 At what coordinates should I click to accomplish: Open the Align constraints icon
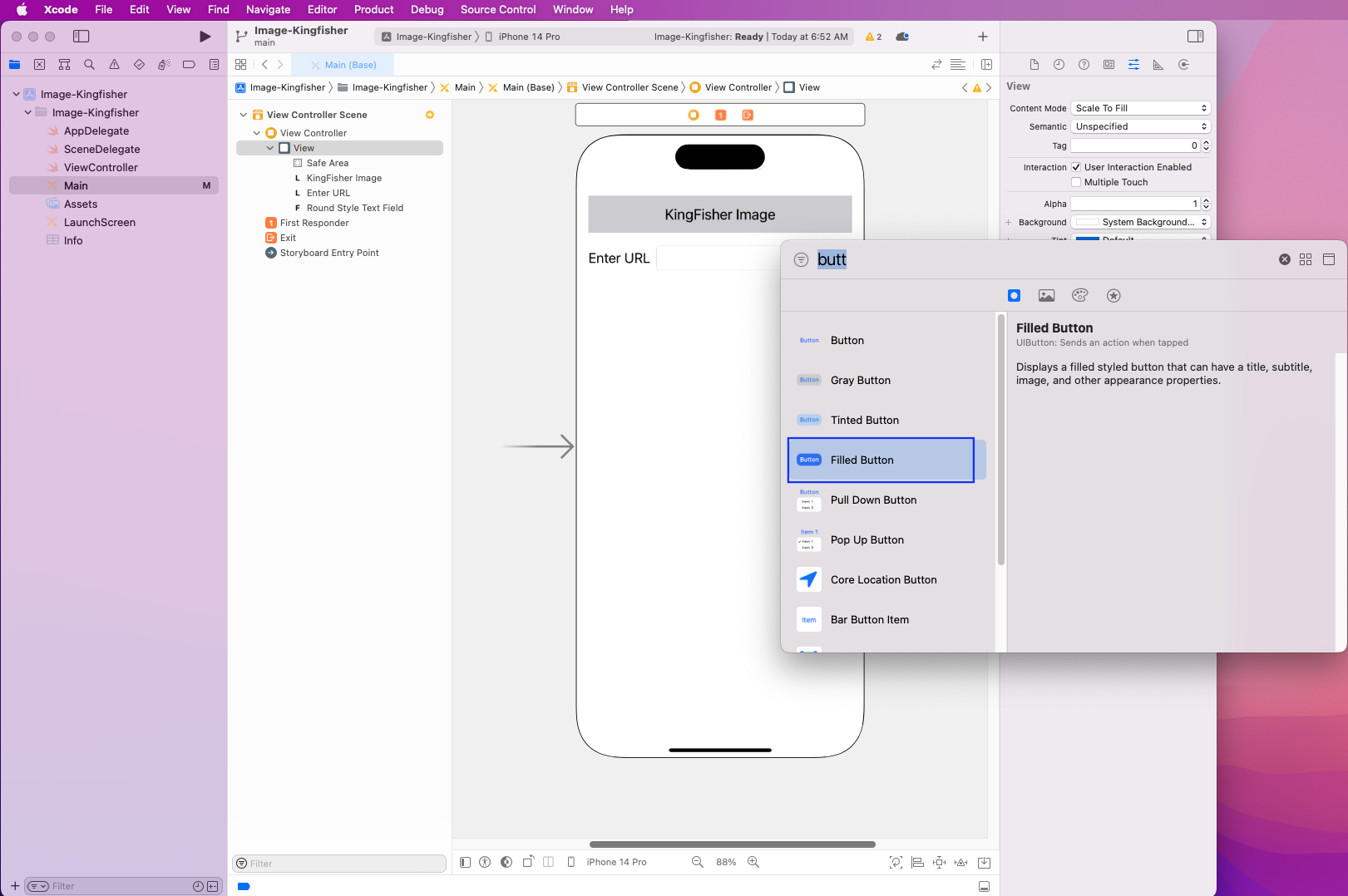click(917, 863)
